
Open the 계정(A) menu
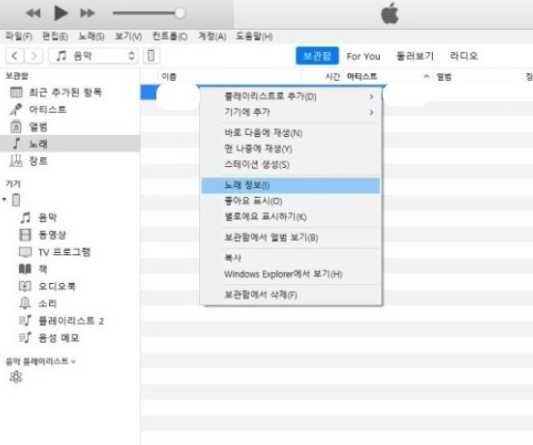[212, 36]
